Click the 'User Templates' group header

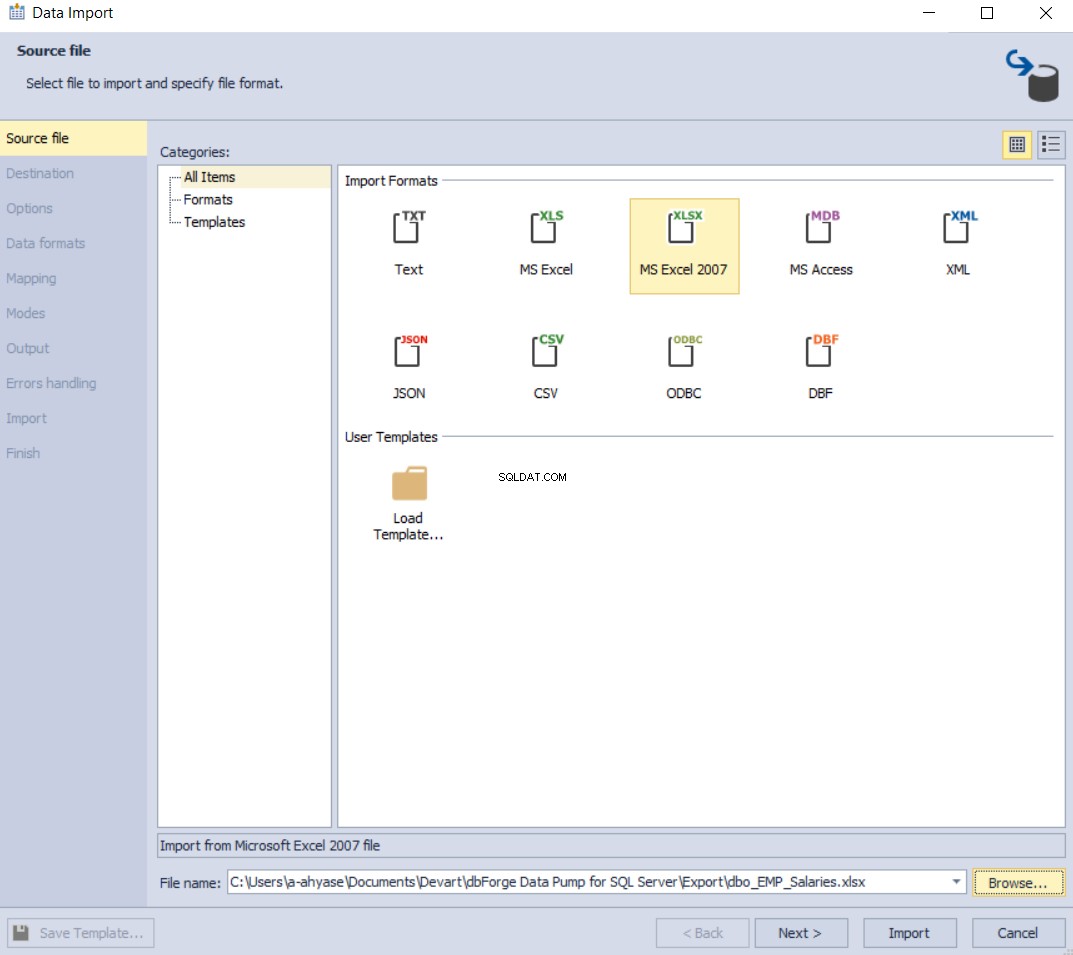pyautogui.click(x=391, y=436)
